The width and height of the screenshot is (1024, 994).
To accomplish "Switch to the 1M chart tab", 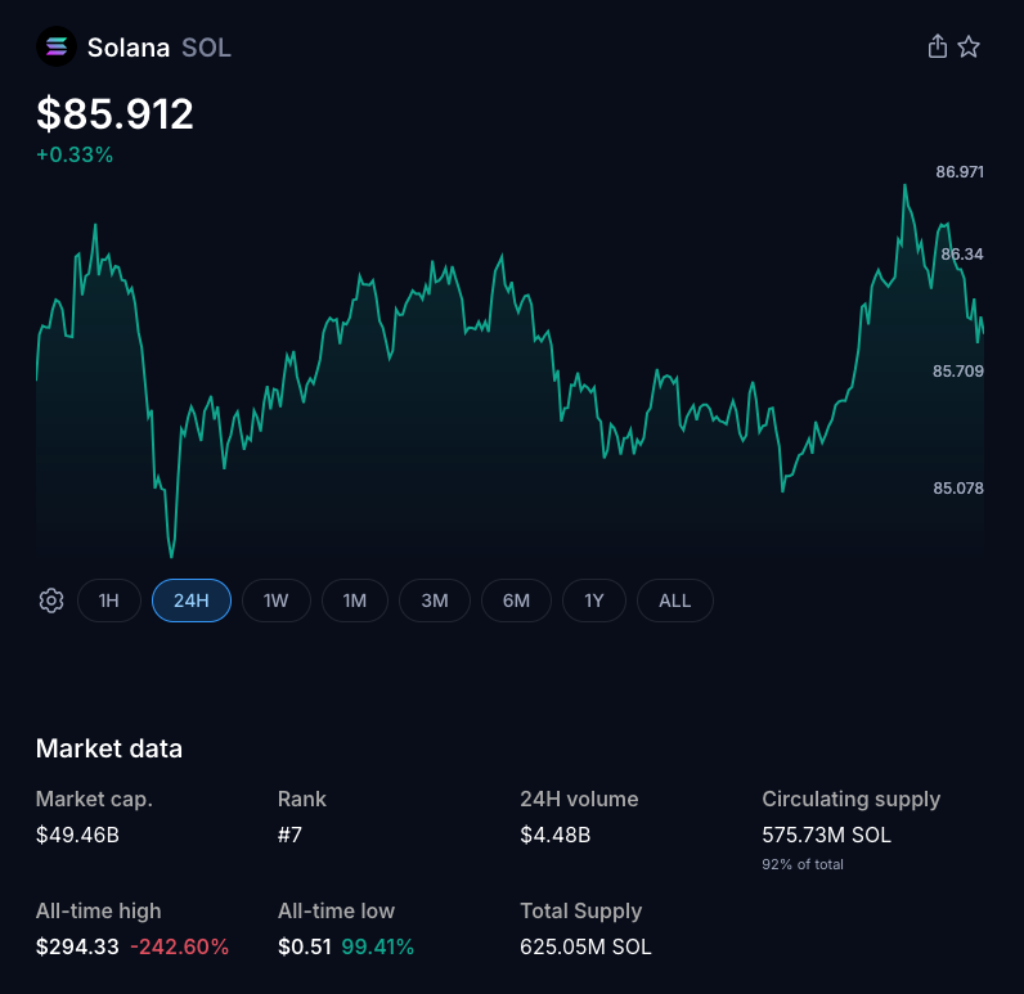I will pyautogui.click(x=355, y=600).
